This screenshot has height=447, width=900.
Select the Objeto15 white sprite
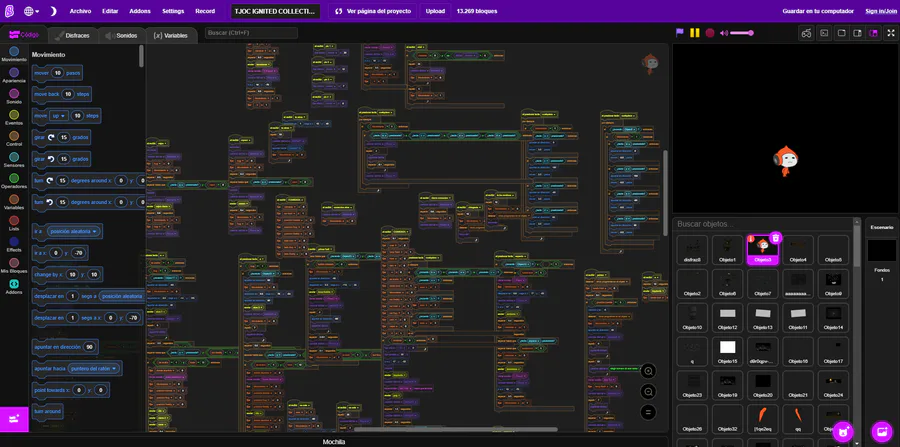click(x=727, y=351)
